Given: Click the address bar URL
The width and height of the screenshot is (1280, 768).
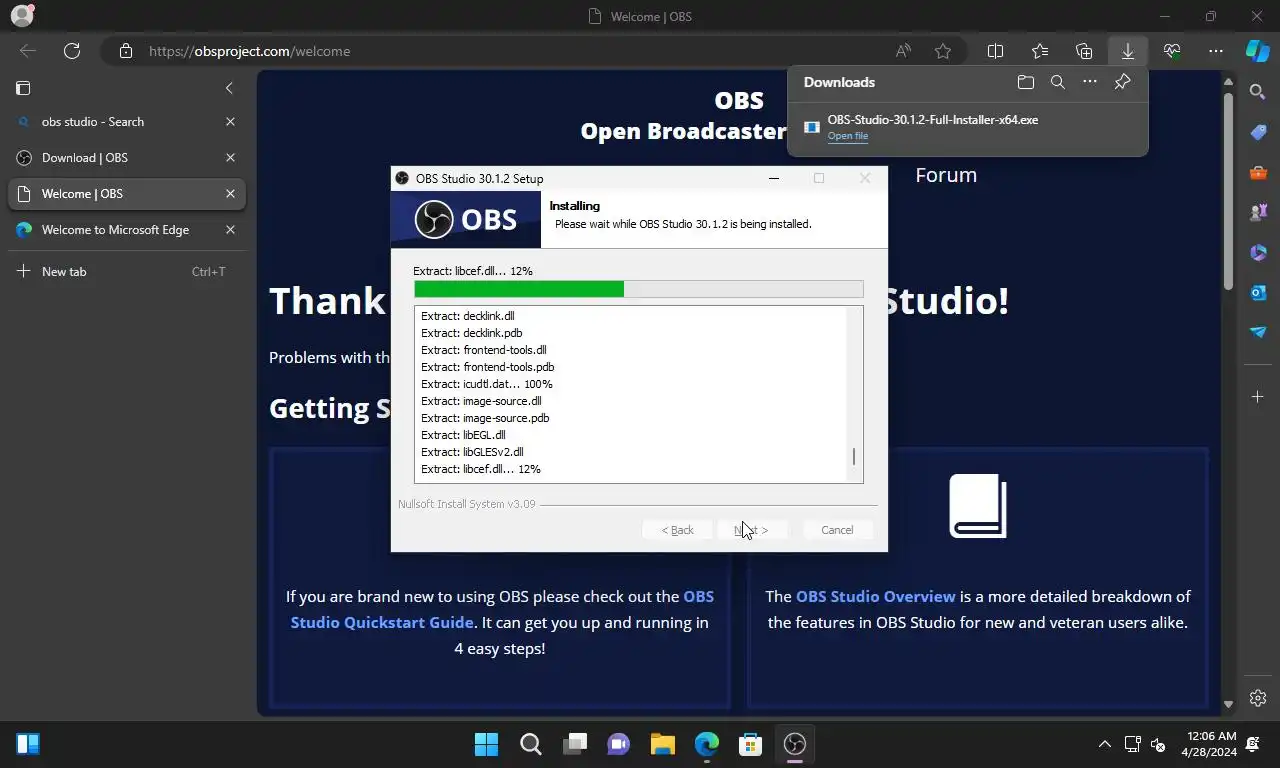Looking at the screenshot, I should coord(249,51).
